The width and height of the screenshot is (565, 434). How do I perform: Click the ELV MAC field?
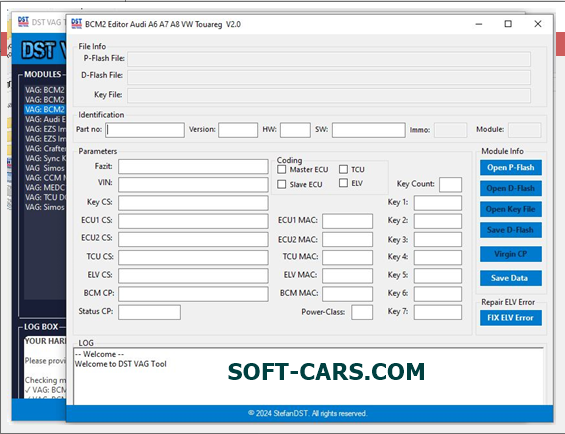pos(347,275)
